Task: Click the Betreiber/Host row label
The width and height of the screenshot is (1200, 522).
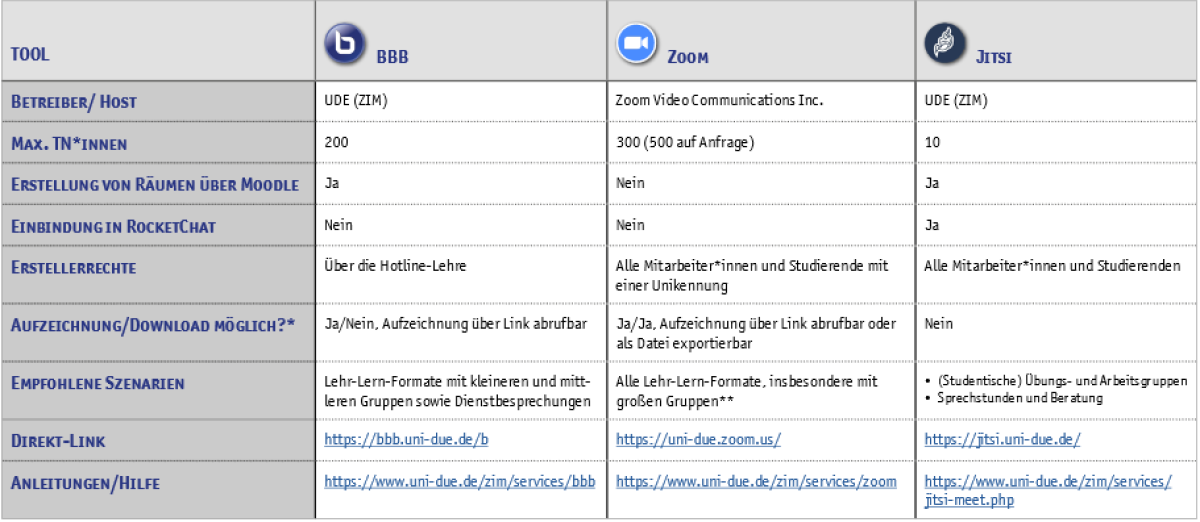Action: click(73, 102)
